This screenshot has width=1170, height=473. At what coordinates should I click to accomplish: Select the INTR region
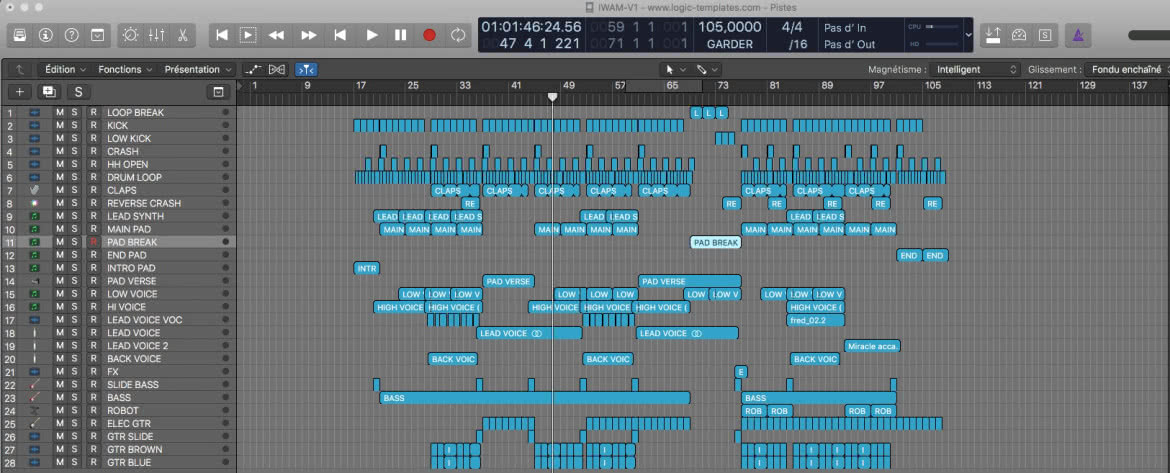366,268
